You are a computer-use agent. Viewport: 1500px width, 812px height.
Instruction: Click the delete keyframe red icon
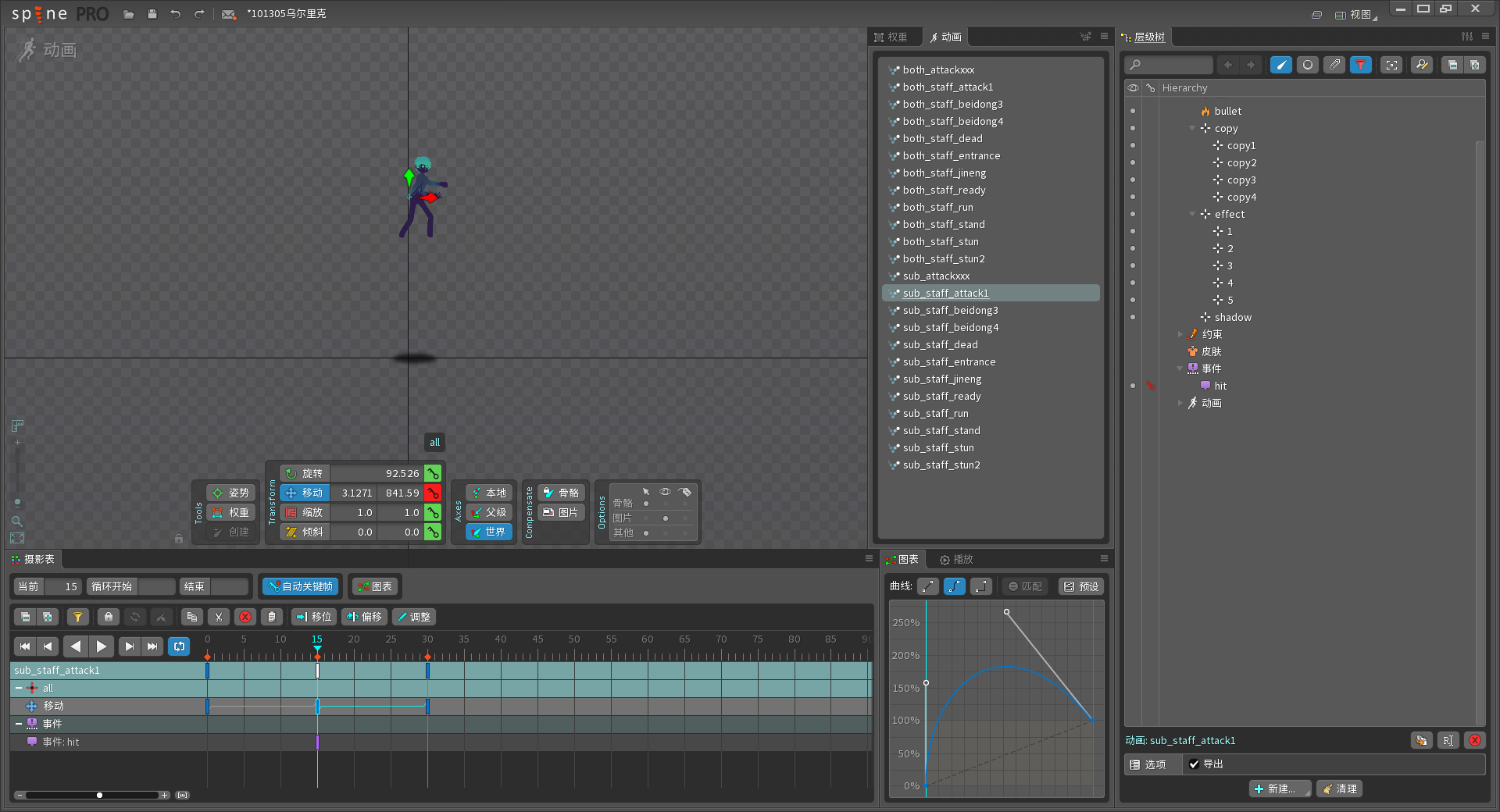[x=245, y=617]
